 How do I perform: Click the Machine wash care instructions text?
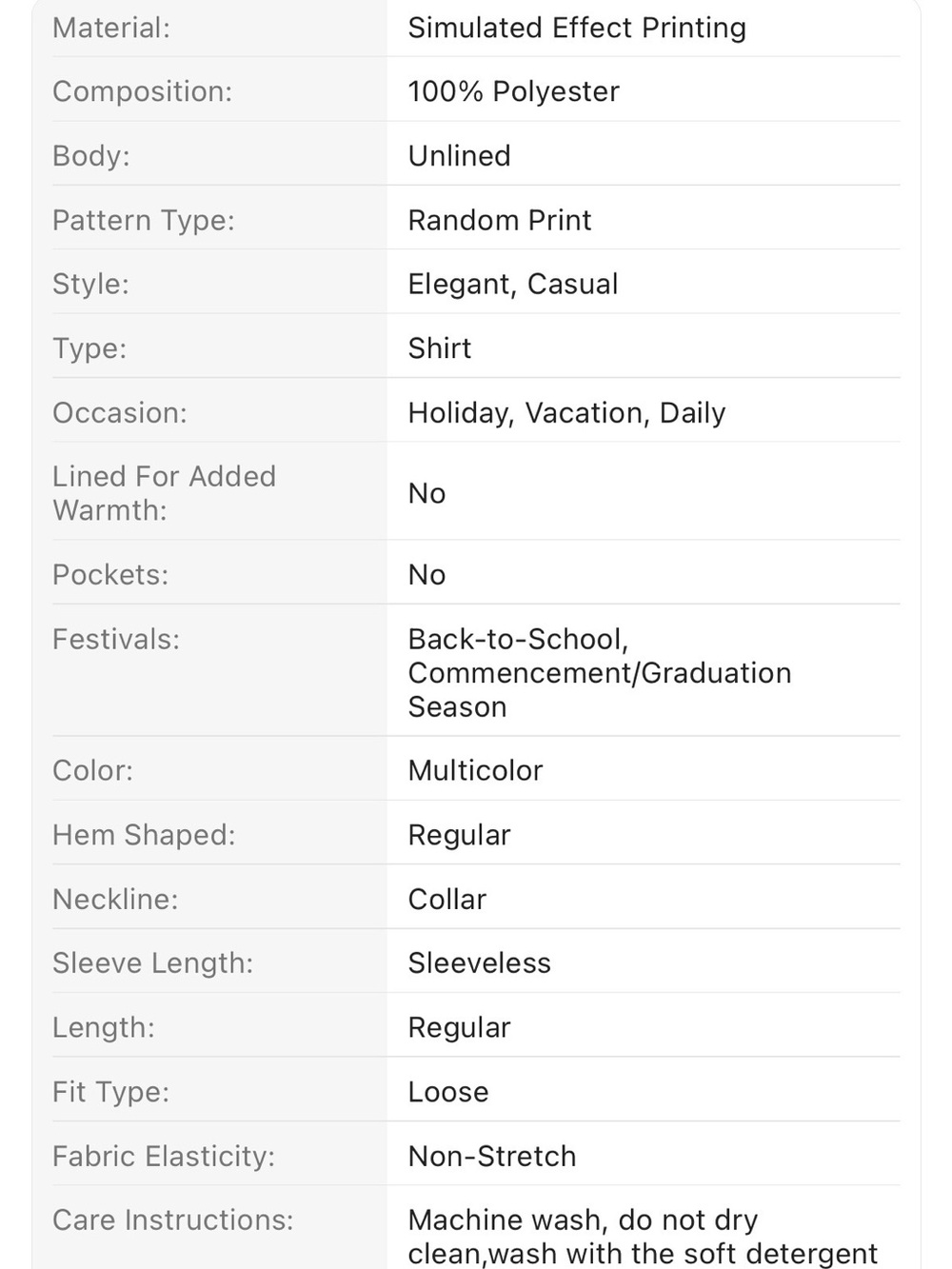tap(643, 1237)
